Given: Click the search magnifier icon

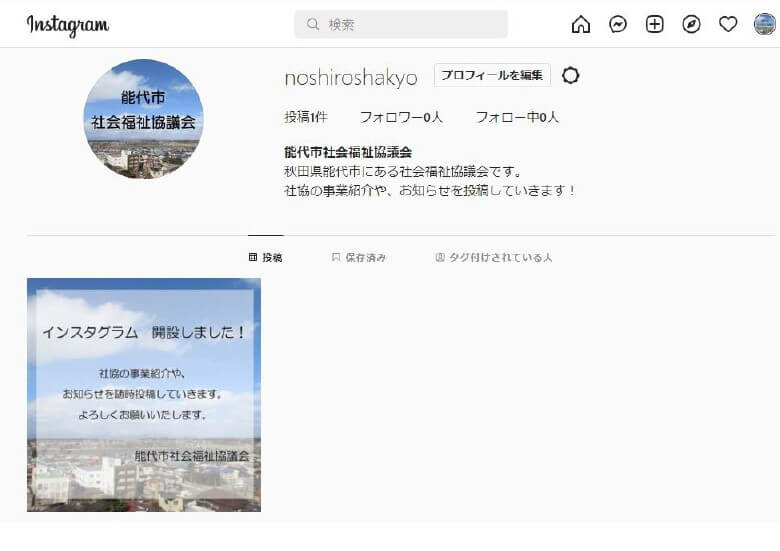Looking at the screenshot, I should [312, 24].
